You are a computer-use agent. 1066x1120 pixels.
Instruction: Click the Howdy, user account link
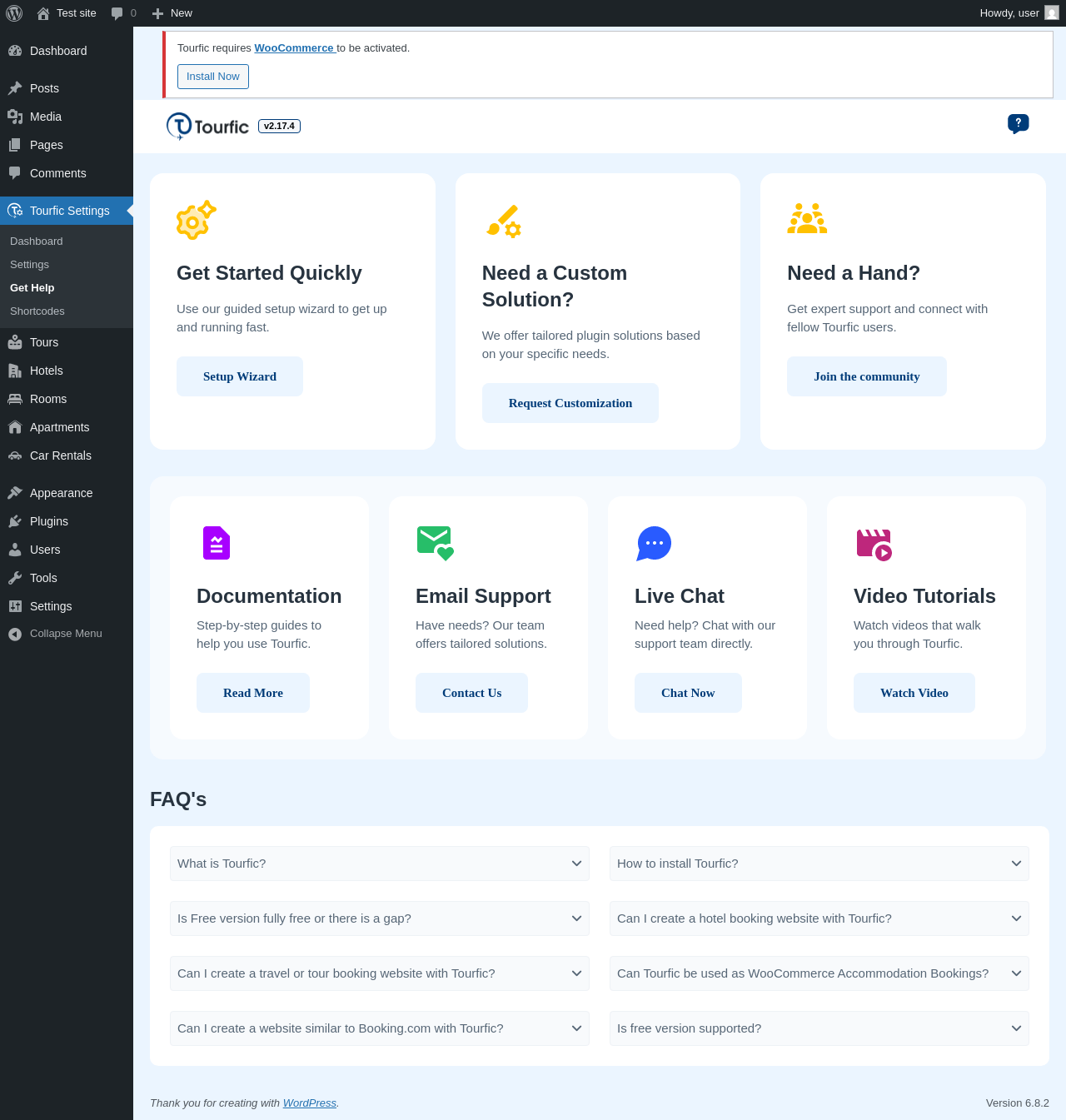click(1019, 13)
